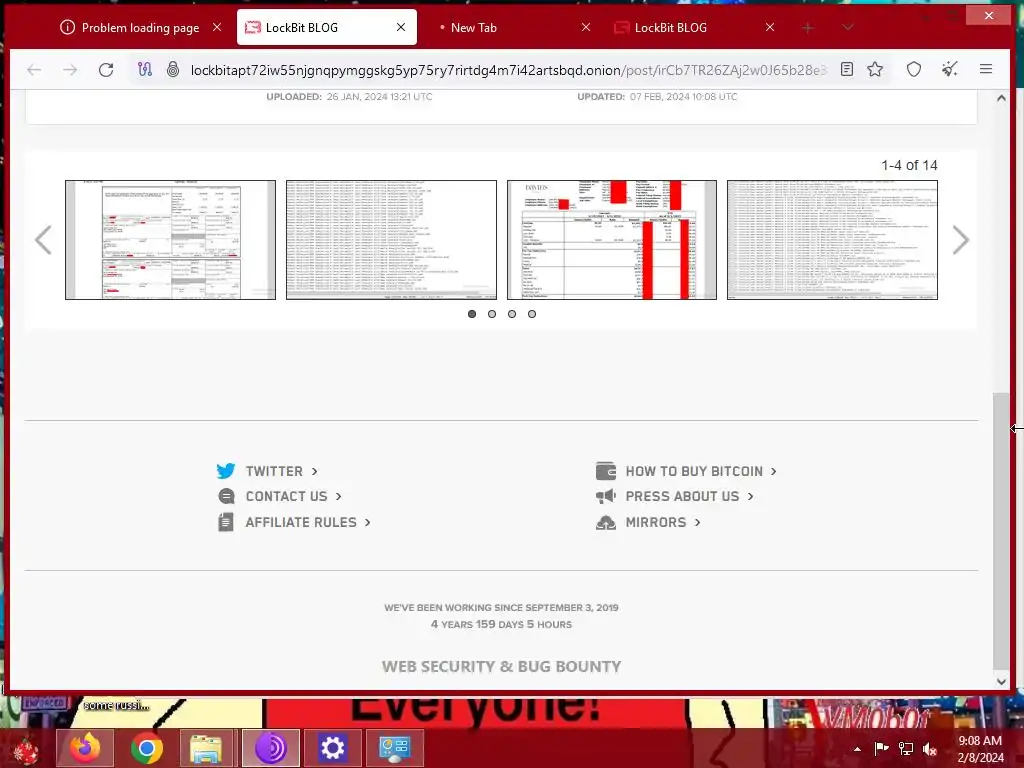Show previous images with left arrow
This screenshot has width=1024, height=768.
click(x=43, y=240)
